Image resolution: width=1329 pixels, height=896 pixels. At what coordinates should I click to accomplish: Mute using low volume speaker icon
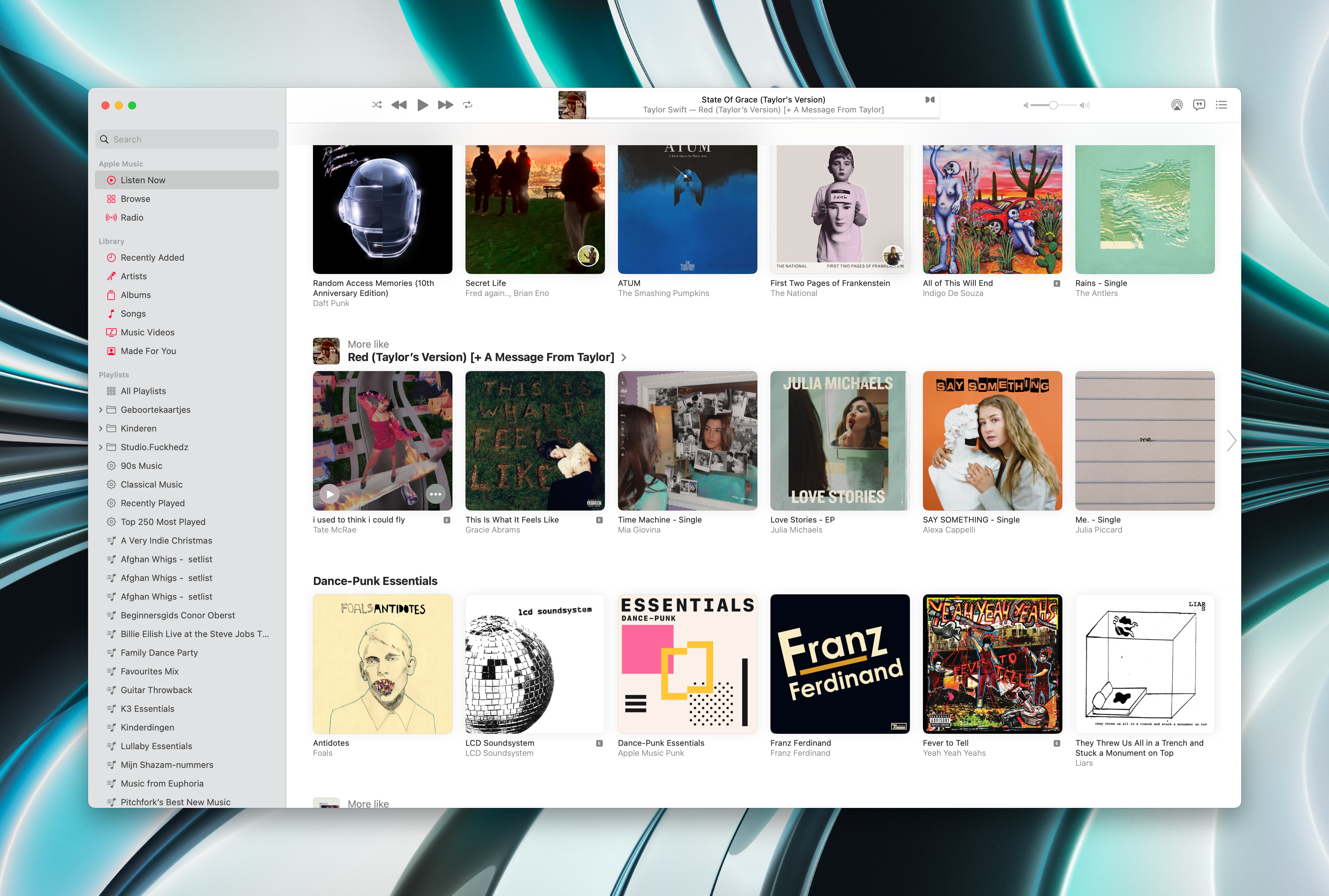pyautogui.click(x=1026, y=105)
